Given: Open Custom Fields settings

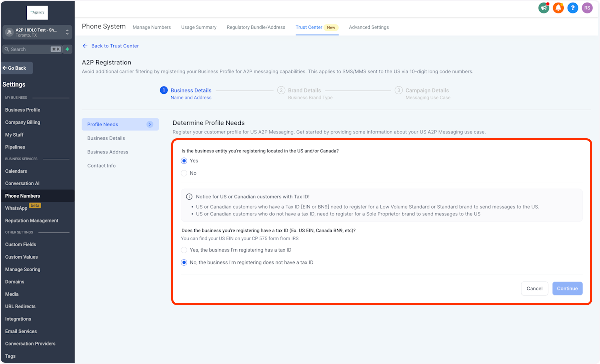Looking at the screenshot, I should pos(21,245).
